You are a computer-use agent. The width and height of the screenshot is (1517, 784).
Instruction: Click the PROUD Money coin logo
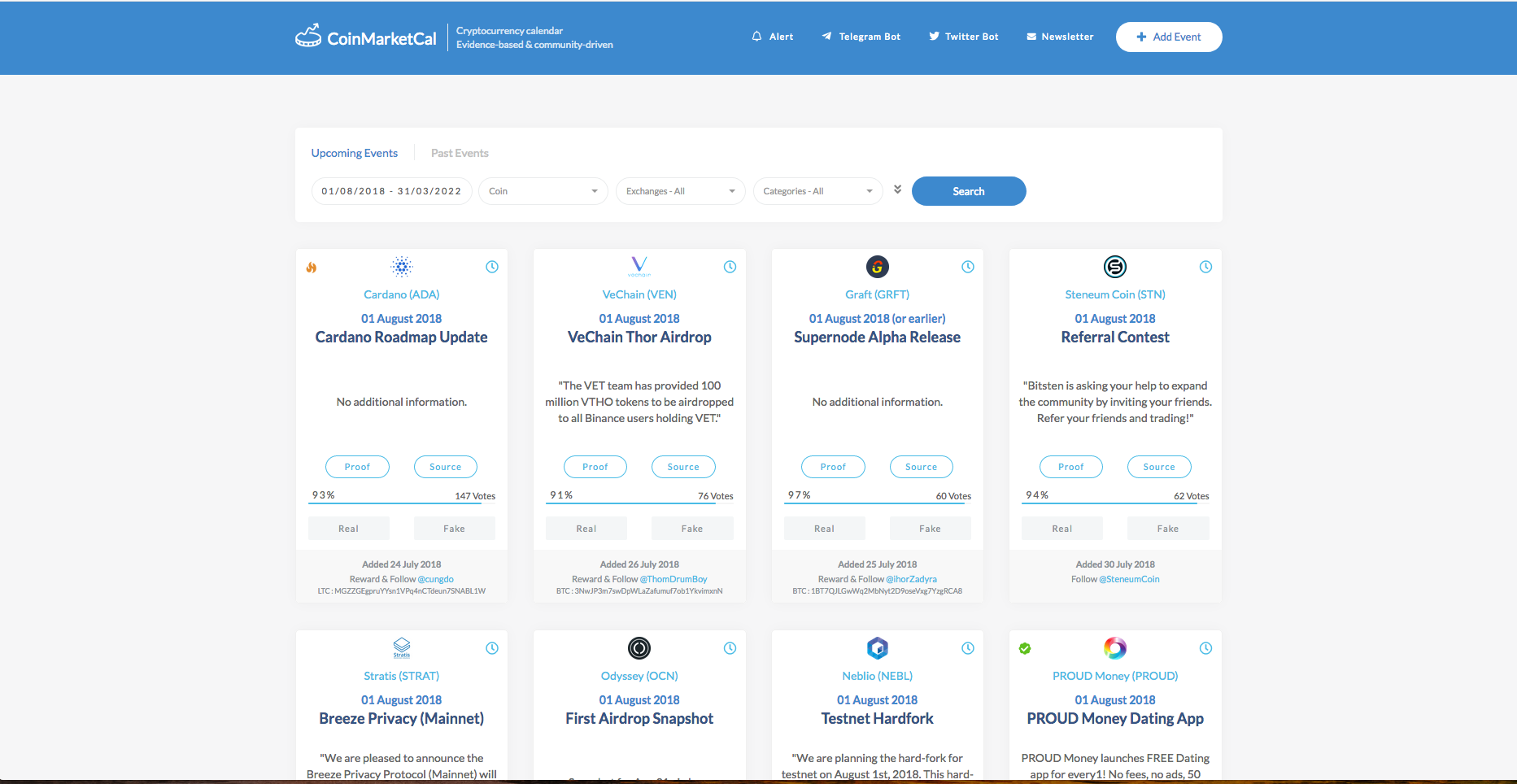(x=1115, y=648)
